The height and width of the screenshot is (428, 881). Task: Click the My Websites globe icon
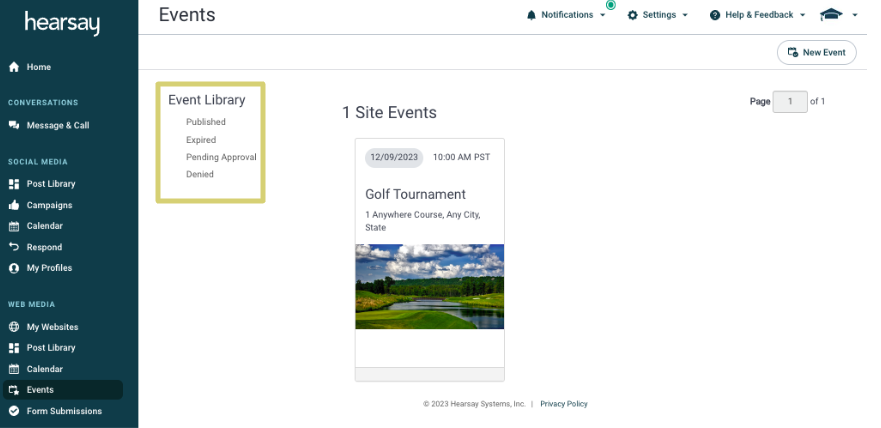tap(14, 326)
